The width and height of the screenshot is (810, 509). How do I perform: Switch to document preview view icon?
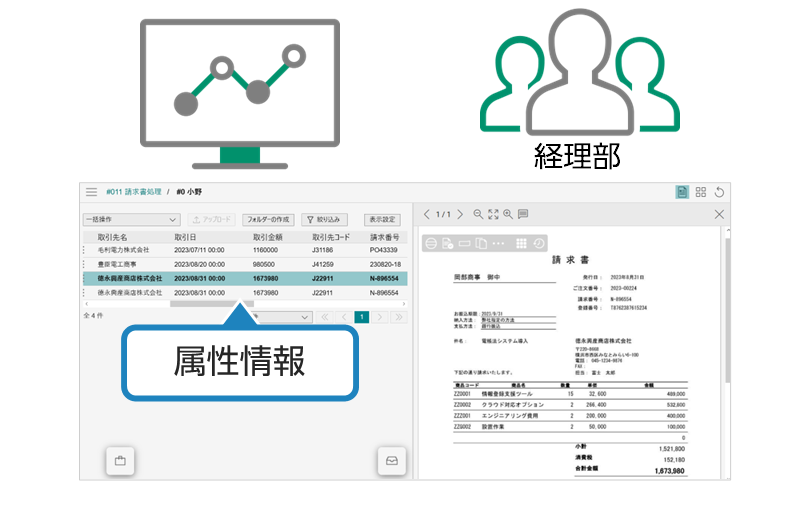click(x=682, y=192)
